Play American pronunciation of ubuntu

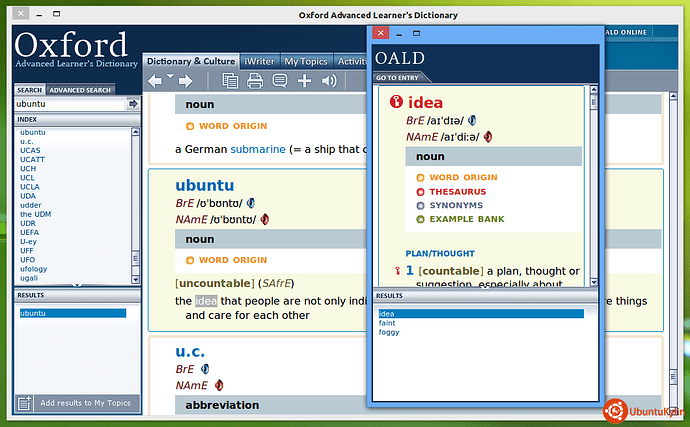(264, 219)
